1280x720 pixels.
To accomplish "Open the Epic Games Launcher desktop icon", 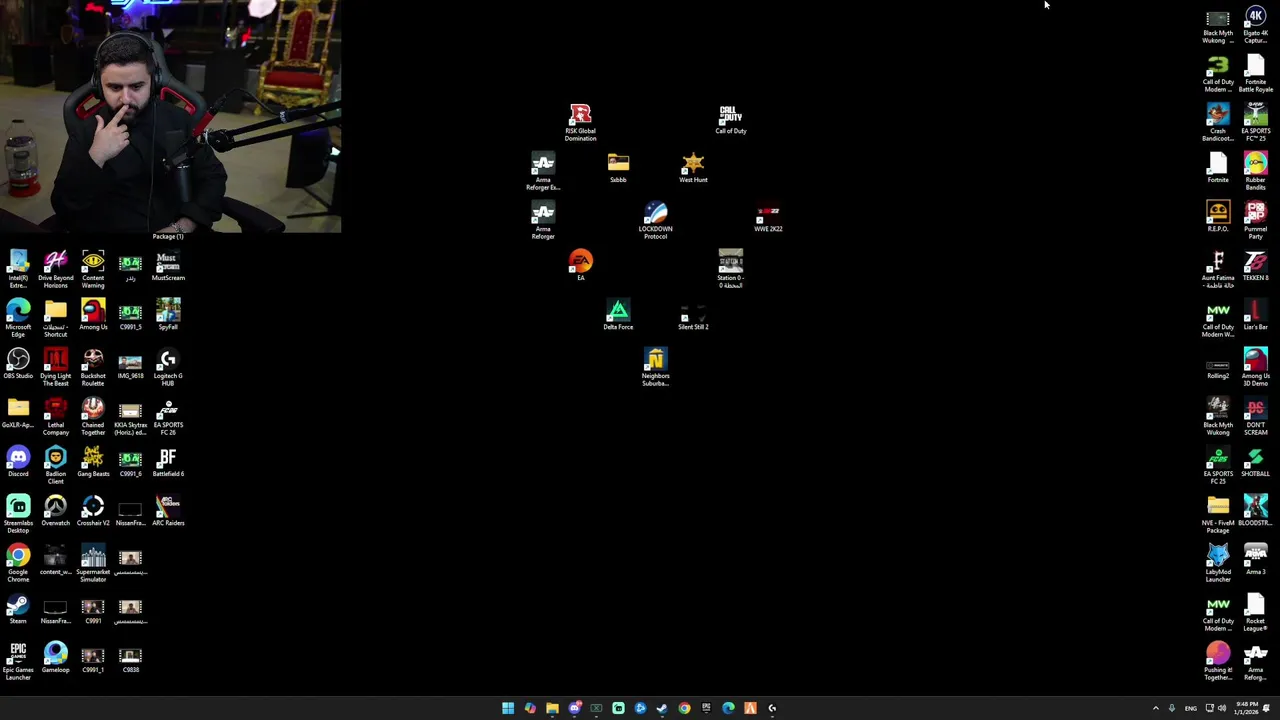I will (18, 662).
